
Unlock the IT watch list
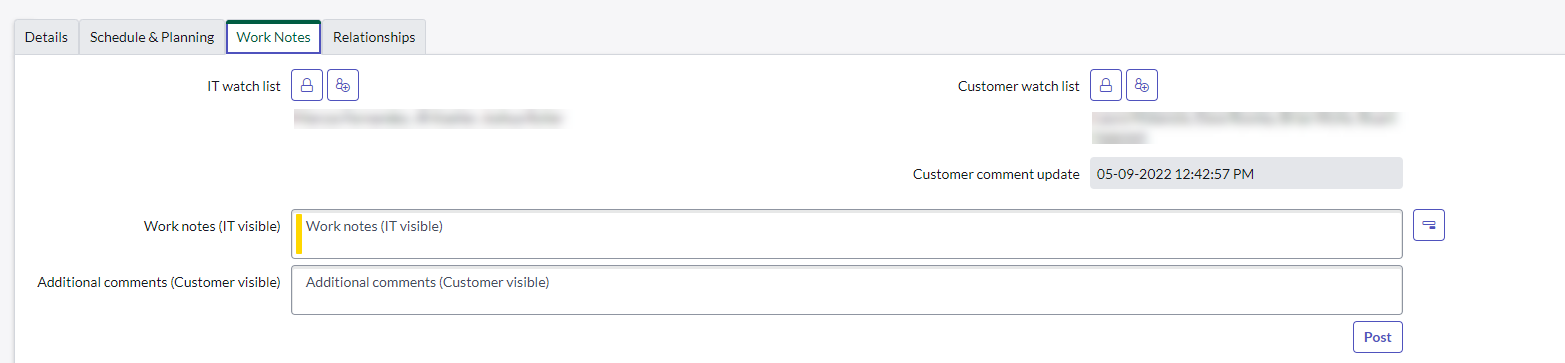tap(307, 86)
